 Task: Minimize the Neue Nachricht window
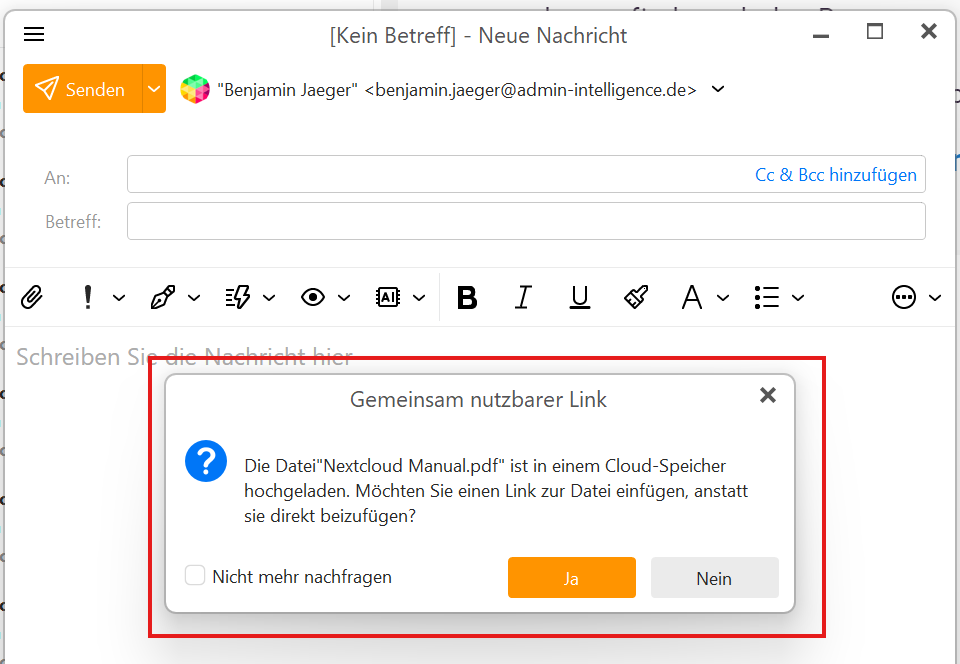point(821,34)
